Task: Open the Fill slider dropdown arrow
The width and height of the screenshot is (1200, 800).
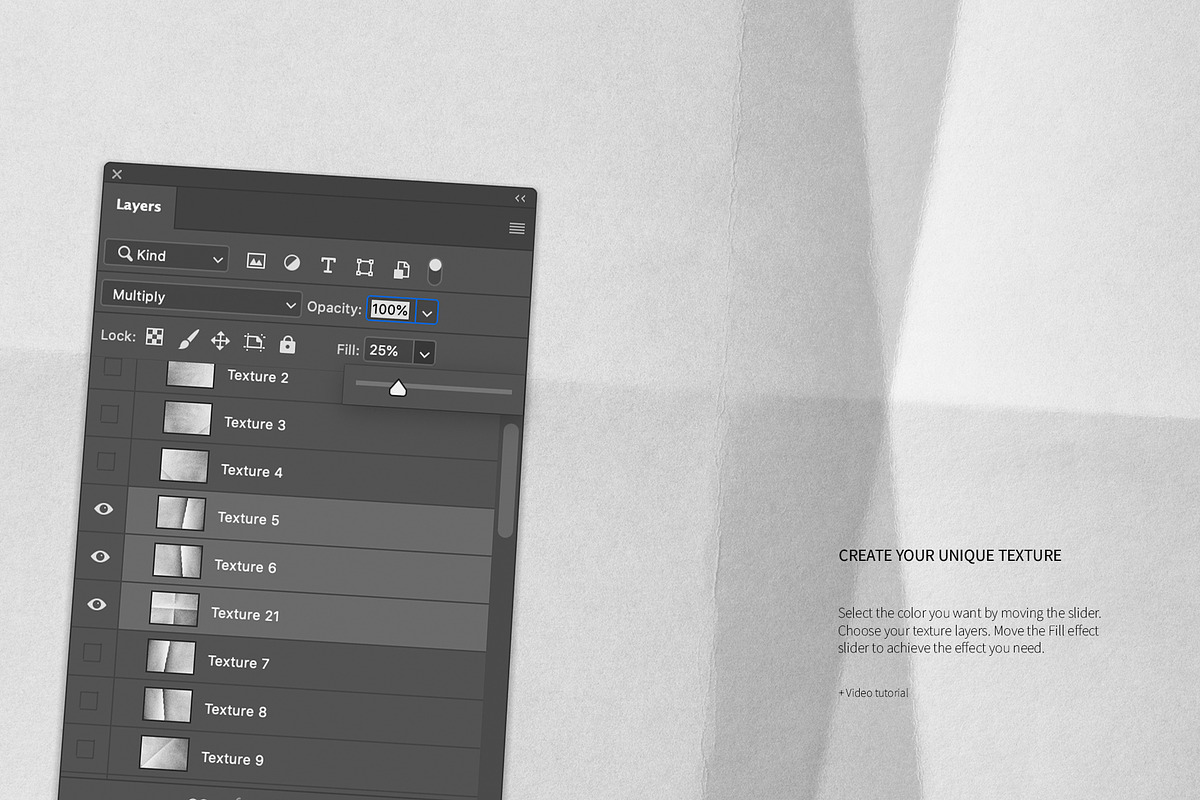Action: (425, 353)
